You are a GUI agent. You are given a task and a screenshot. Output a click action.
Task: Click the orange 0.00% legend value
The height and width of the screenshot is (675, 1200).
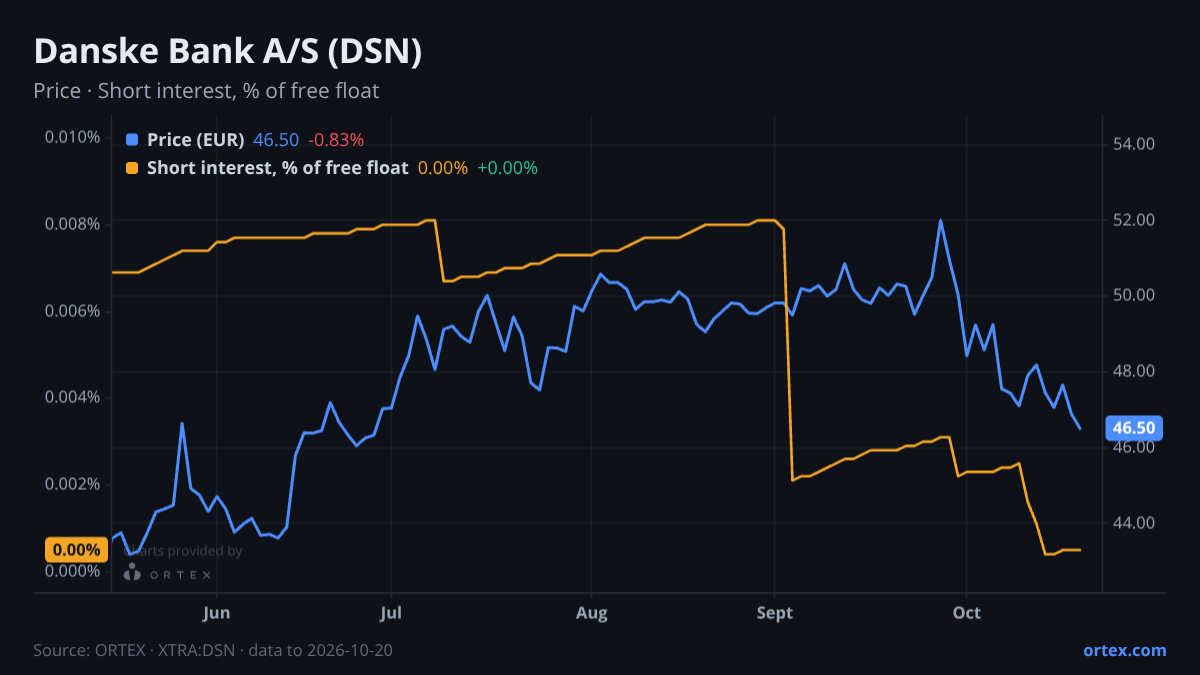(443, 168)
